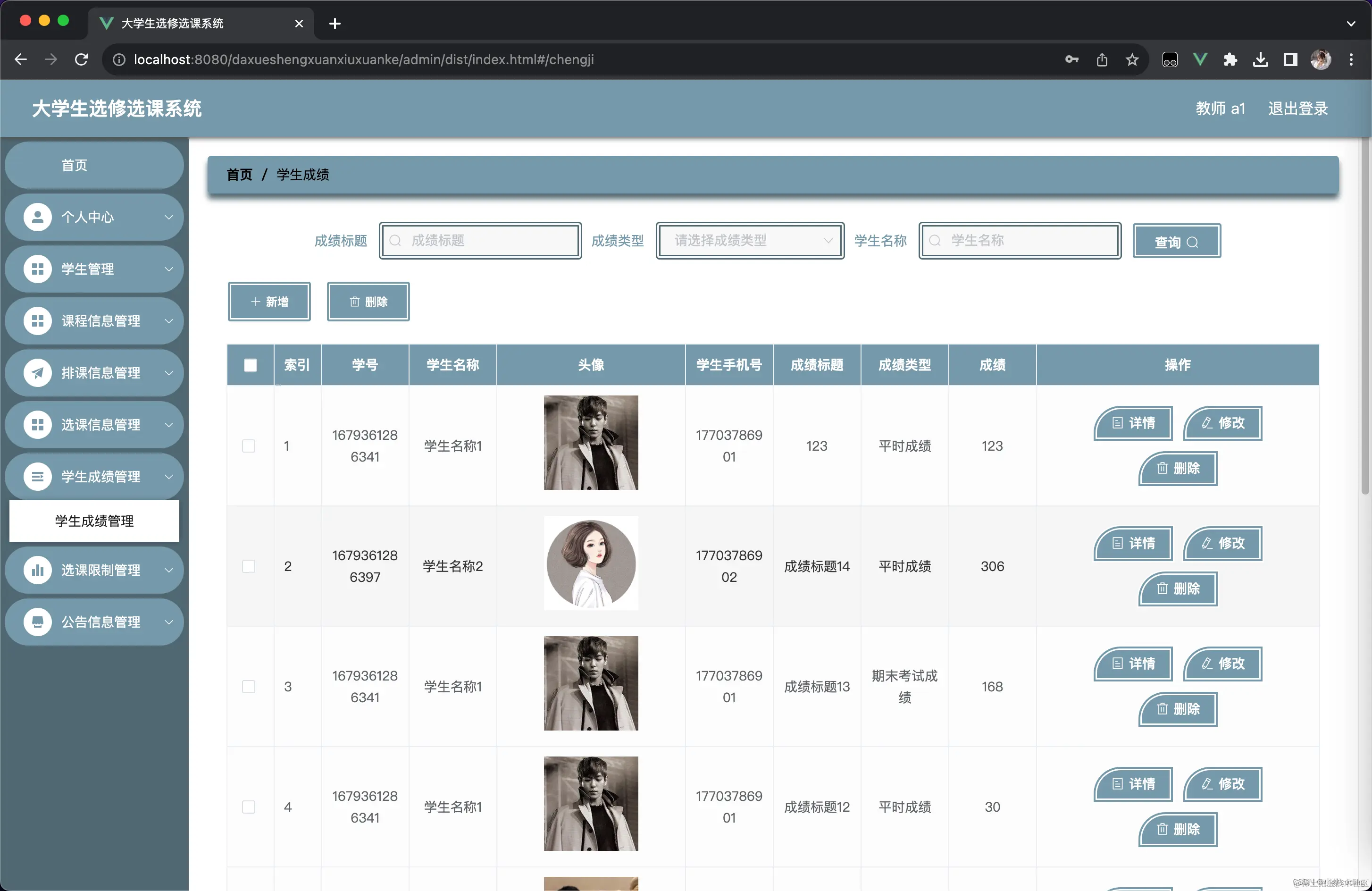Check the checkbox for row index 3

[x=249, y=686]
